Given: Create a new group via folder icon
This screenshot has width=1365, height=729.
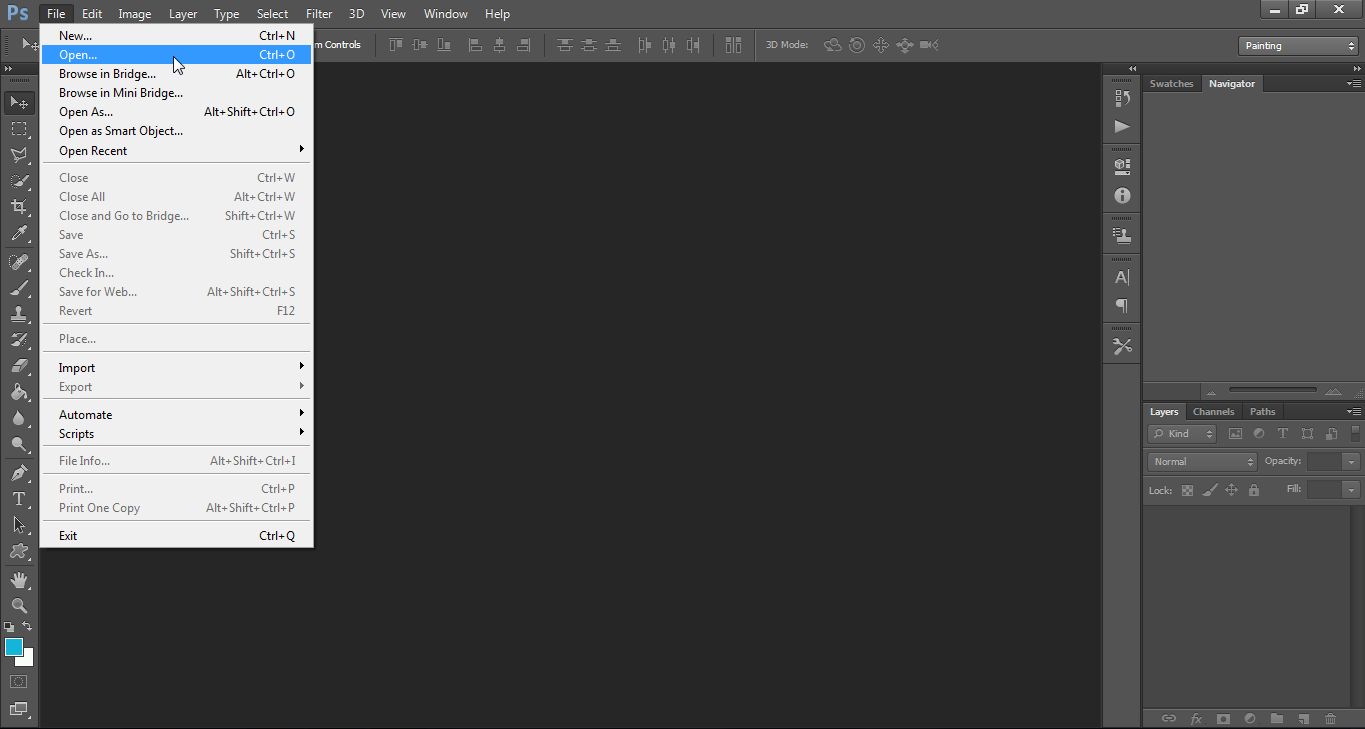Looking at the screenshot, I should click(1276, 718).
